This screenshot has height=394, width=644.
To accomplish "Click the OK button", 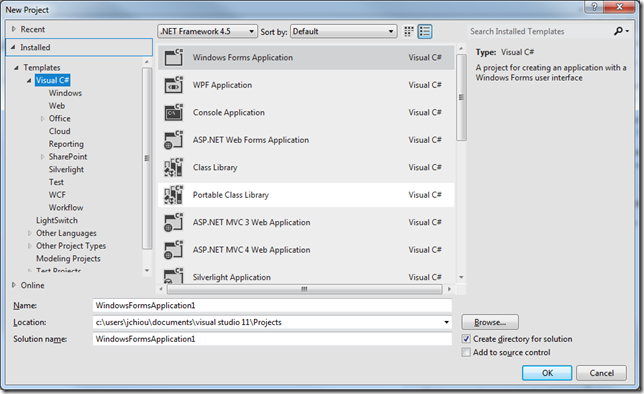I will coord(547,373).
